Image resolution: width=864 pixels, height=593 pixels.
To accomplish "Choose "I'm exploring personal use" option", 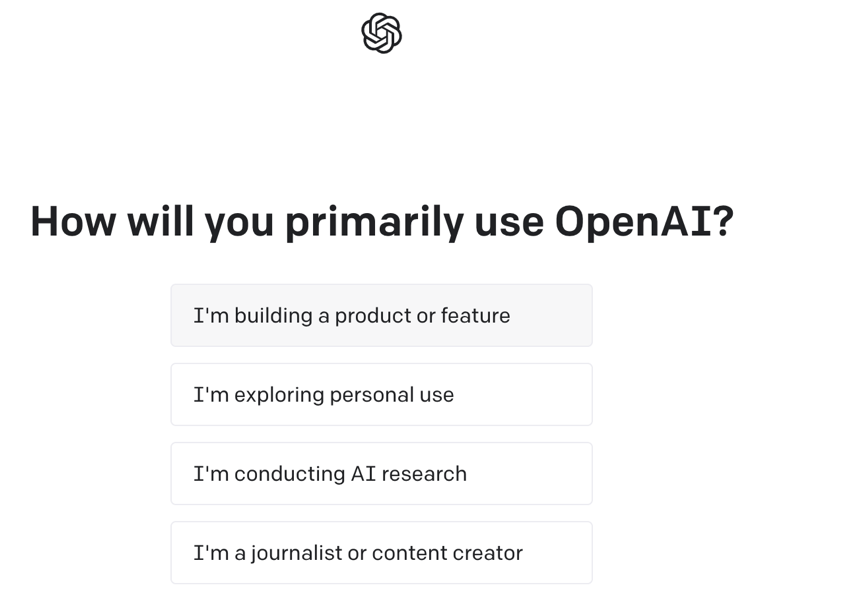I will coord(381,394).
